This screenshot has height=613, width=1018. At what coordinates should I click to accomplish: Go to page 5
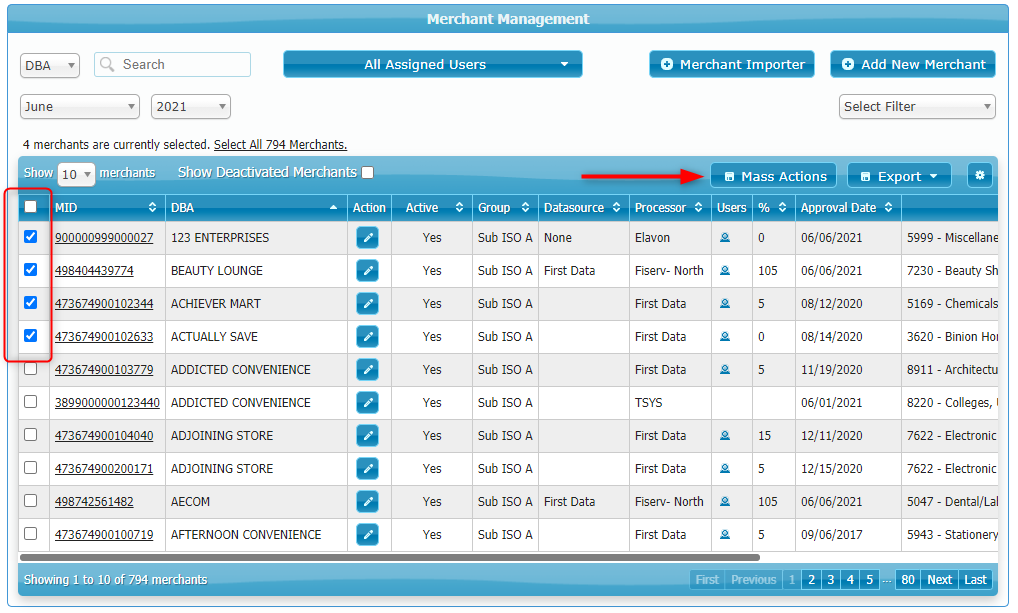(x=869, y=579)
